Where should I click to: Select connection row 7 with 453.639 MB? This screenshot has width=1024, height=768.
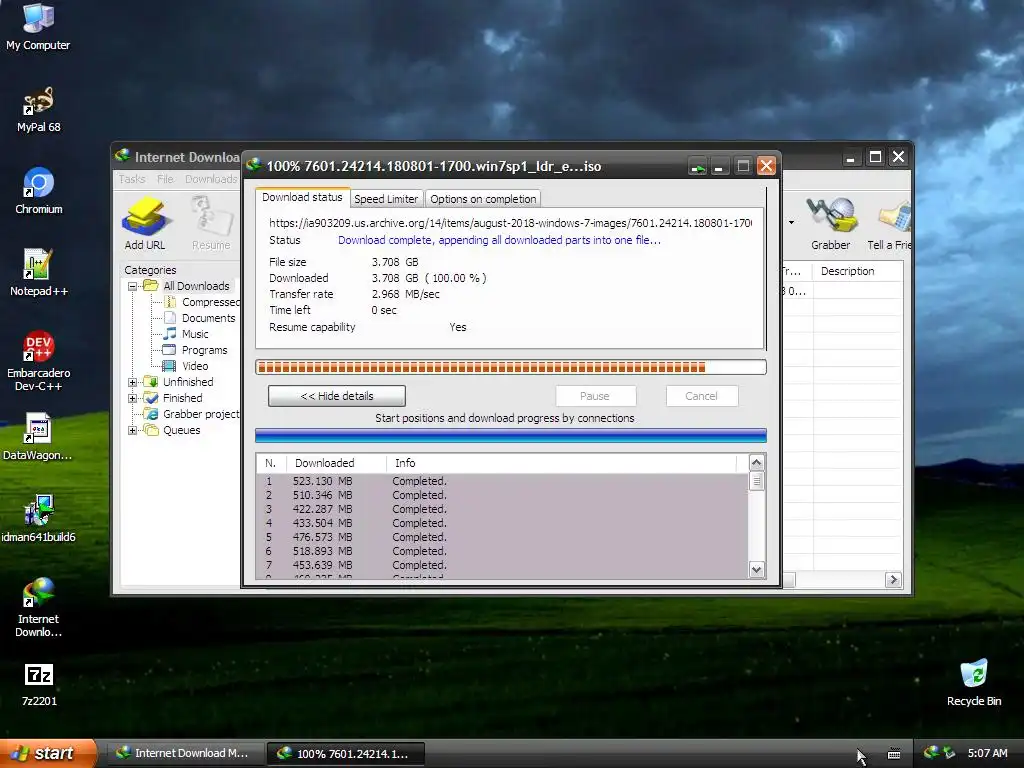[x=502, y=565]
